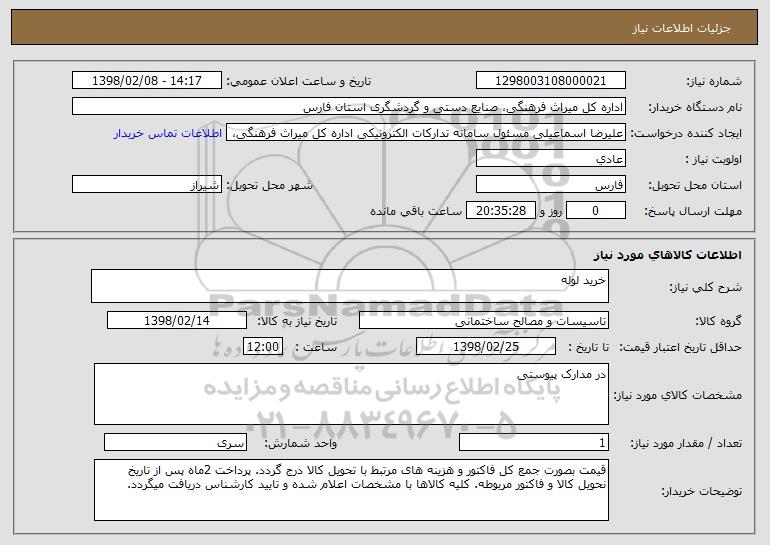The height and width of the screenshot is (545, 770).
Task: Click the شرح کلی نیاز label
Action: click(x=706, y=287)
